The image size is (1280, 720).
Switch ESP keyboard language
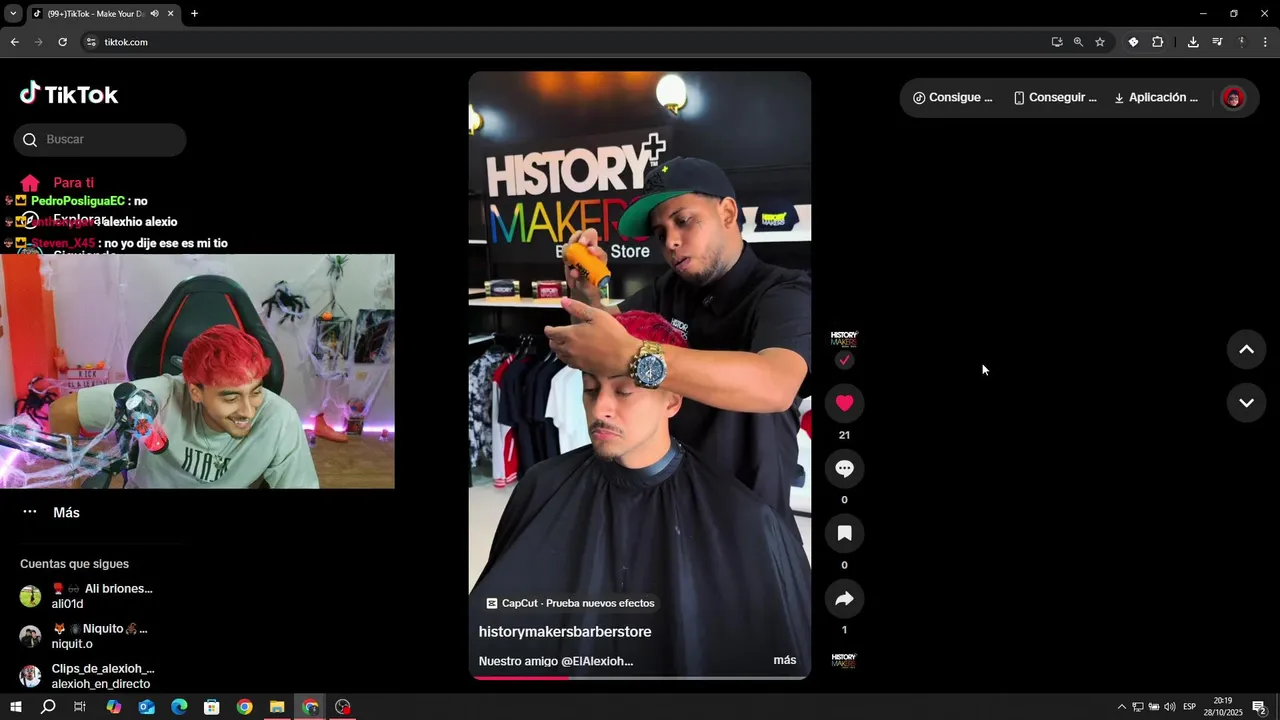click(x=1190, y=707)
